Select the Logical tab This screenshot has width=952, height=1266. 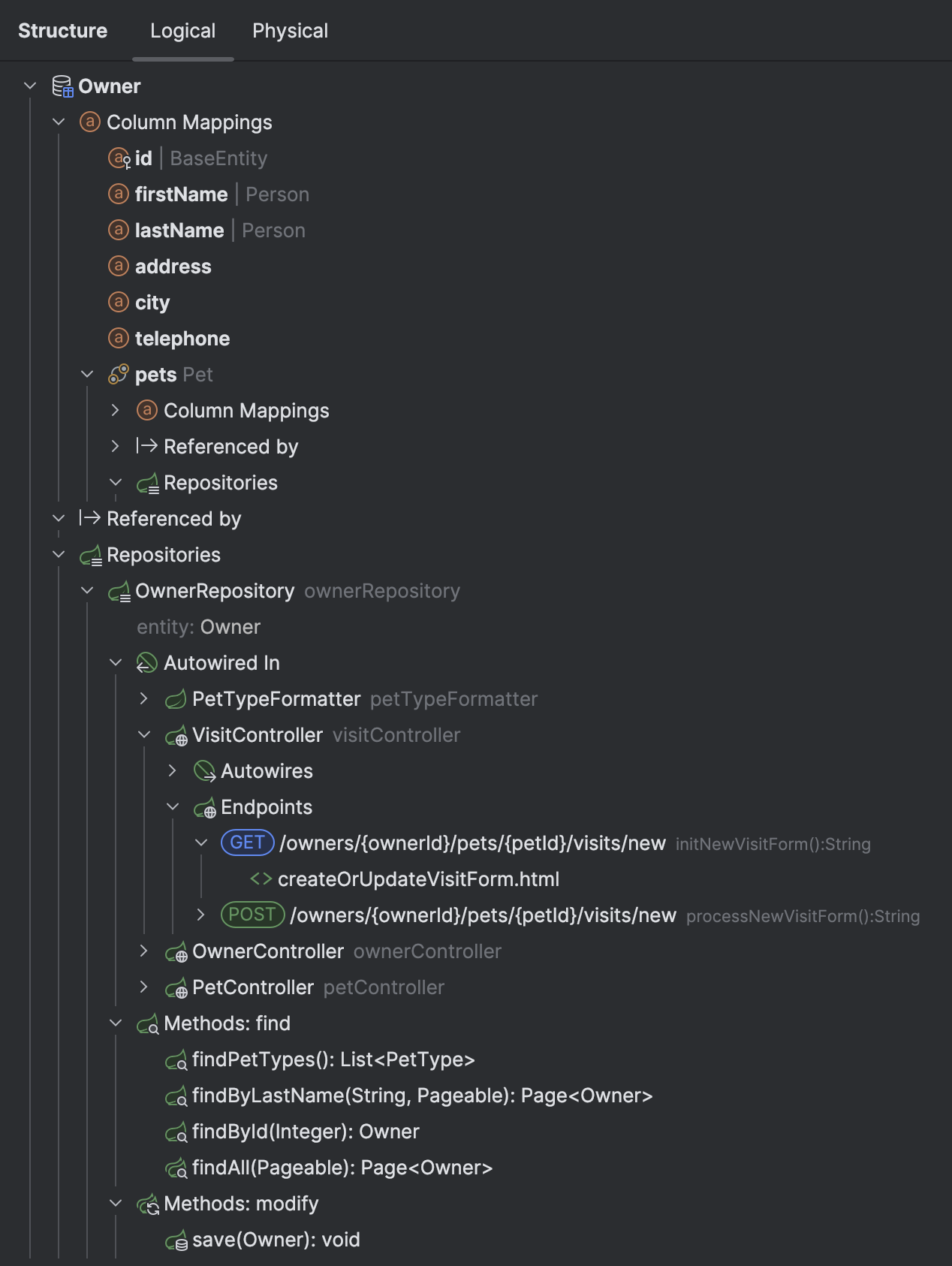(x=182, y=31)
